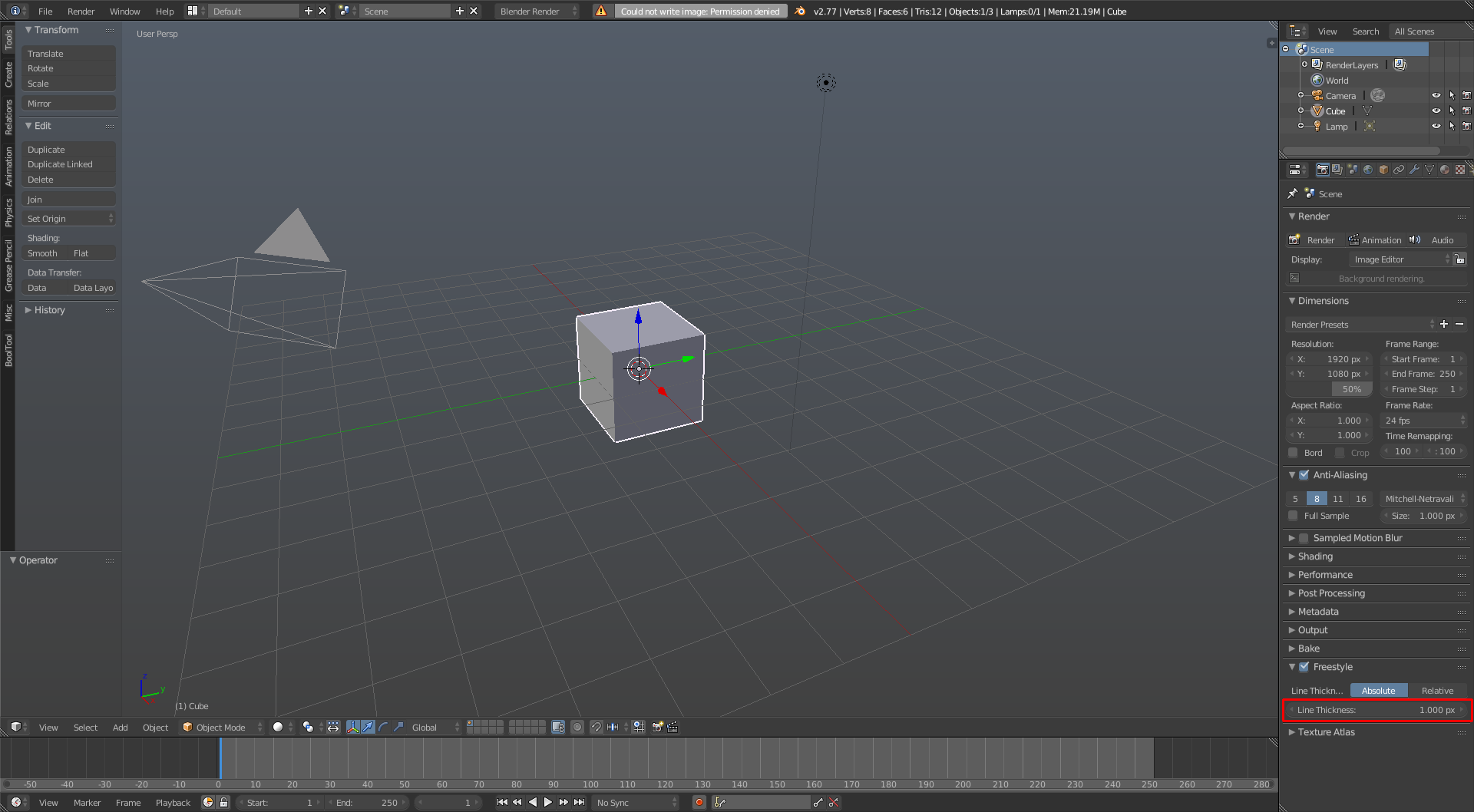Play the animation forward
The height and width of the screenshot is (812, 1474).
548,803
